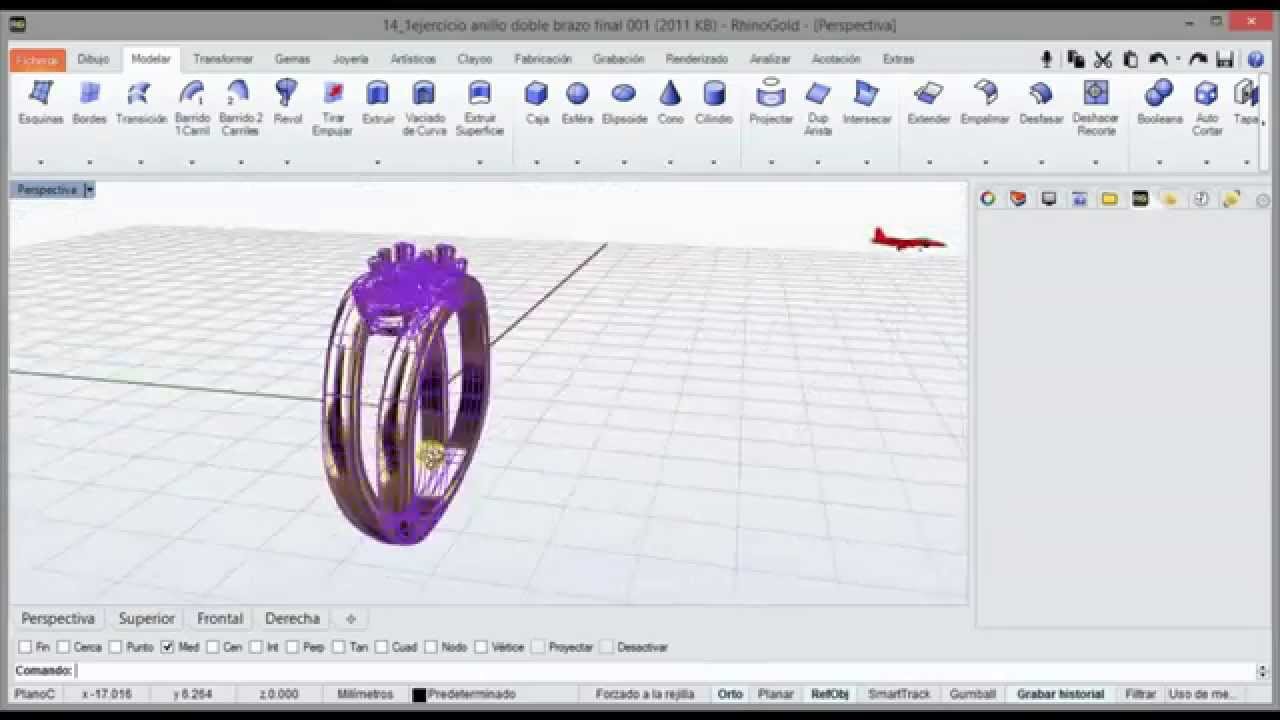This screenshot has height=720, width=1280.
Task: Expand dropdown arrow under Caja tool
Action: [x=537, y=162]
